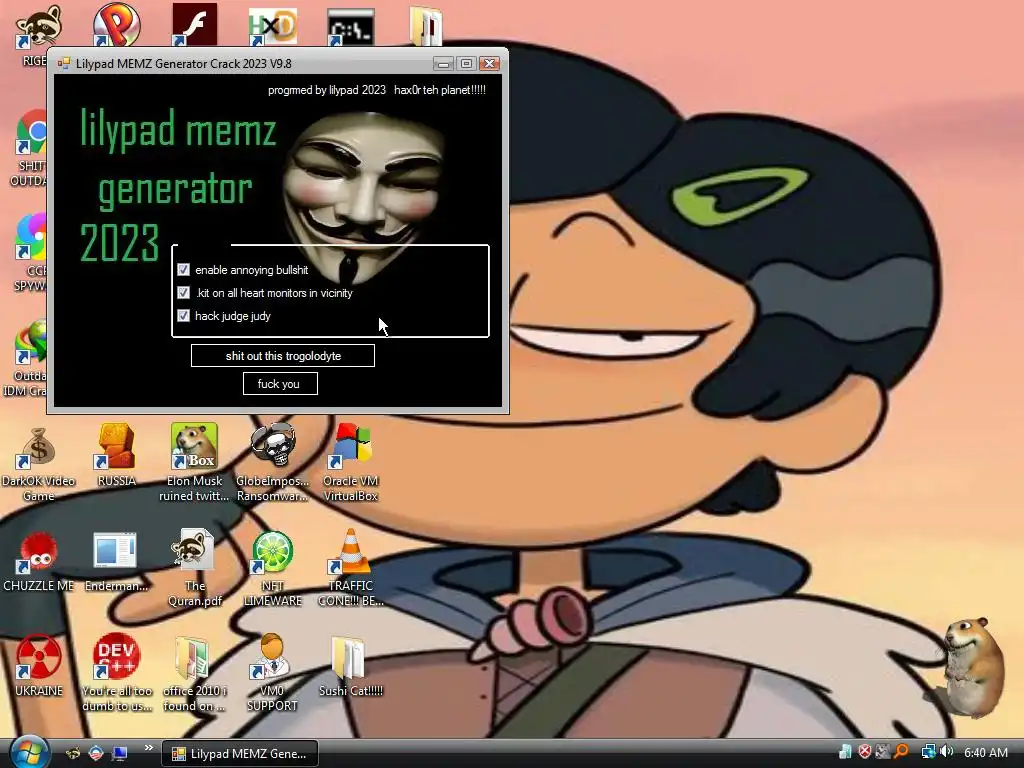Click the red X security alert tray icon

pos(865,752)
